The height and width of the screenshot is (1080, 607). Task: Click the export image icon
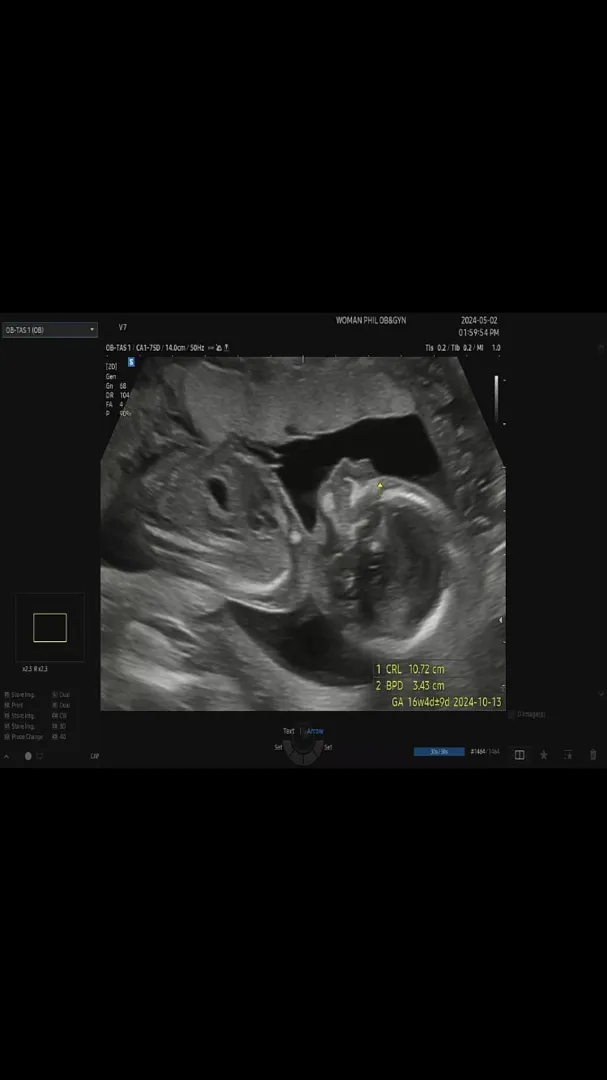[x=568, y=755]
